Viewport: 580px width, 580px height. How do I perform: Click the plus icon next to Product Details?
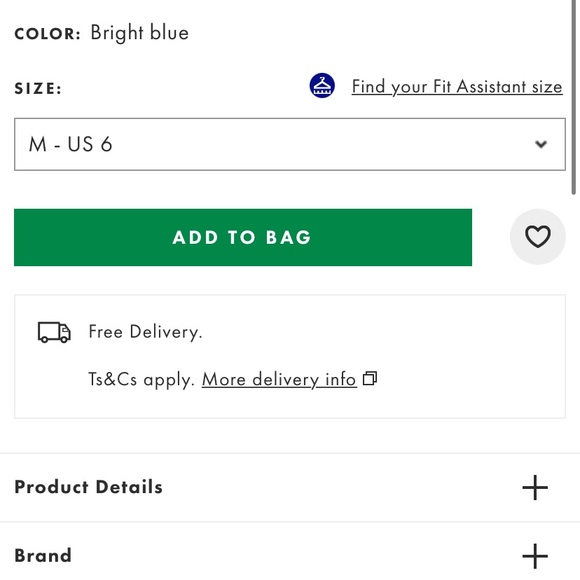[535, 487]
